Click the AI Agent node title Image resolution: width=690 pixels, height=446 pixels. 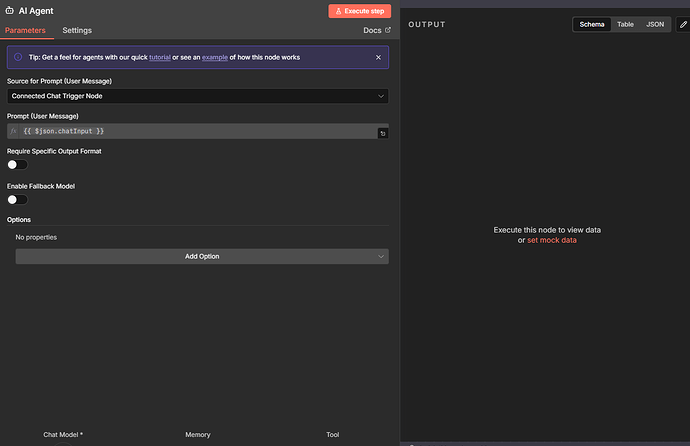(x=36, y=11)
